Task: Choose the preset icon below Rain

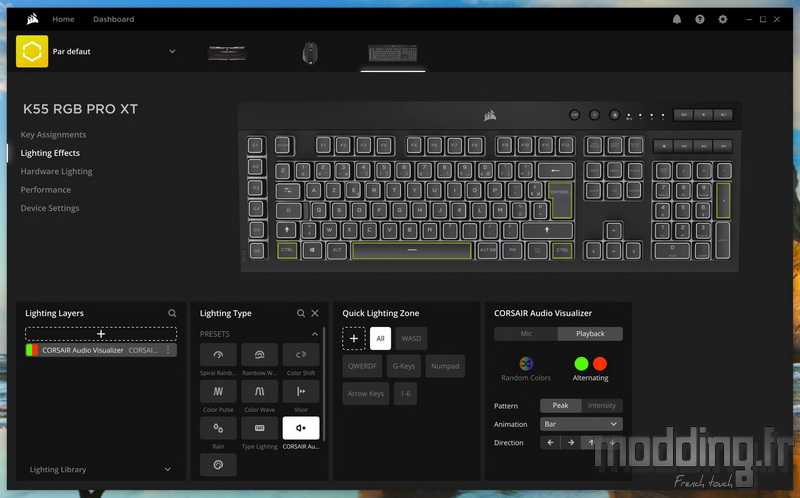Action: pyautogui.click(x=218, y=465)
